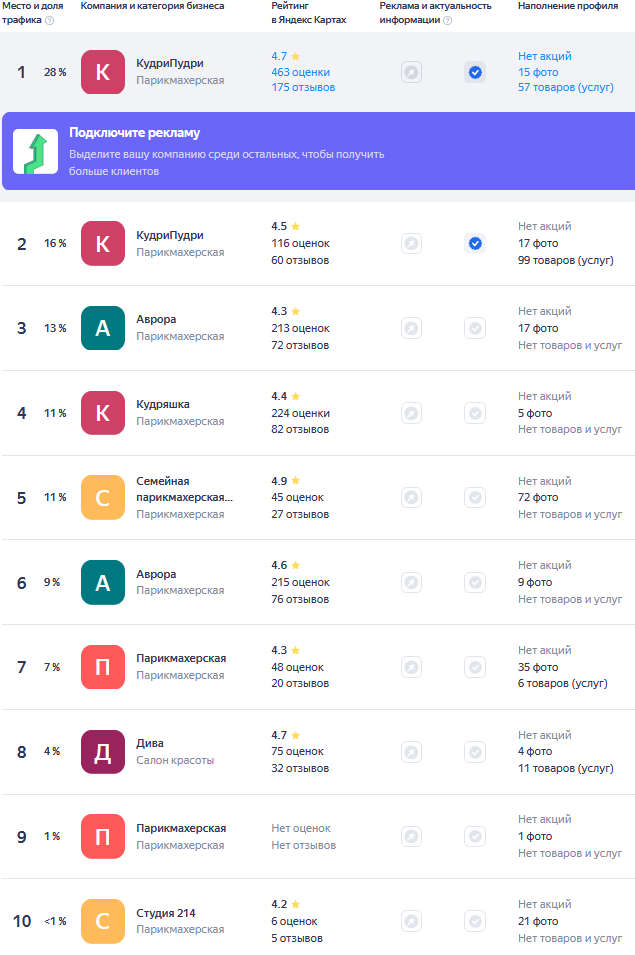Select company name 'Дива'

click(x=150, y=743)
